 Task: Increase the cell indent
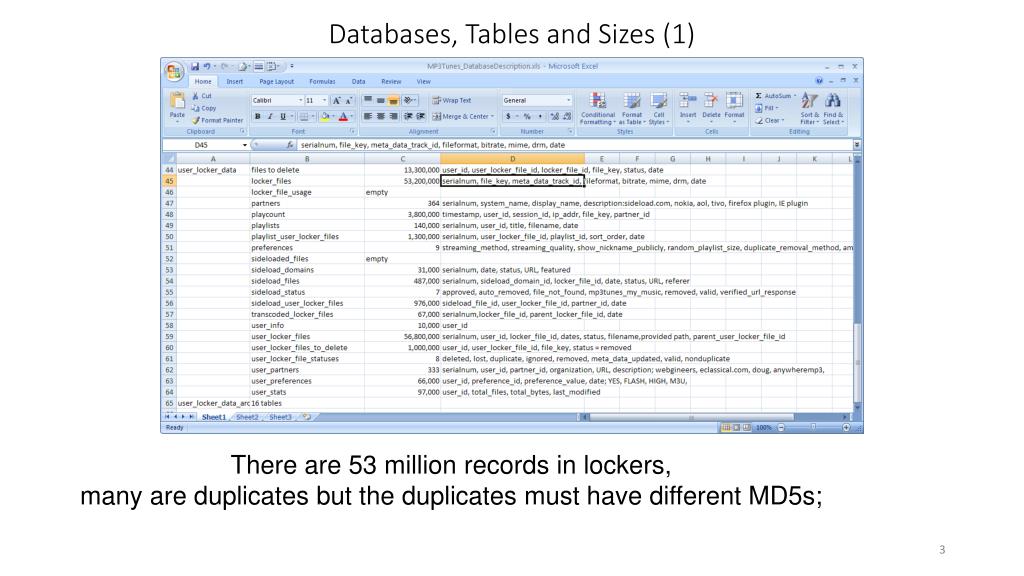(x=421, y=116)
